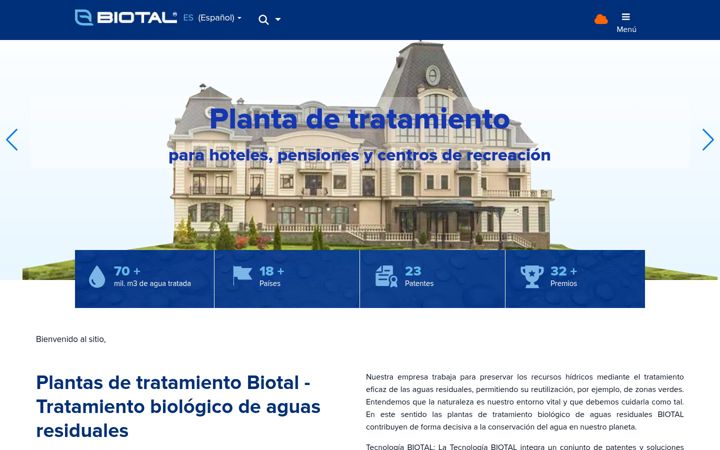Click the 'Países' label
The image size is (720, 450).
pyautogui.click(x=270, y=284)
